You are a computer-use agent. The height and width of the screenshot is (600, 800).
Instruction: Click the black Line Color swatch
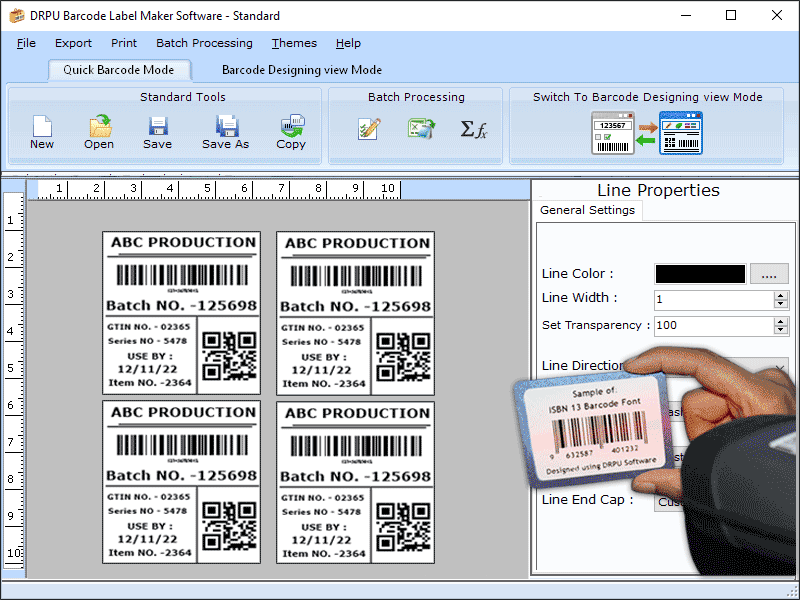tap(699, 273)
